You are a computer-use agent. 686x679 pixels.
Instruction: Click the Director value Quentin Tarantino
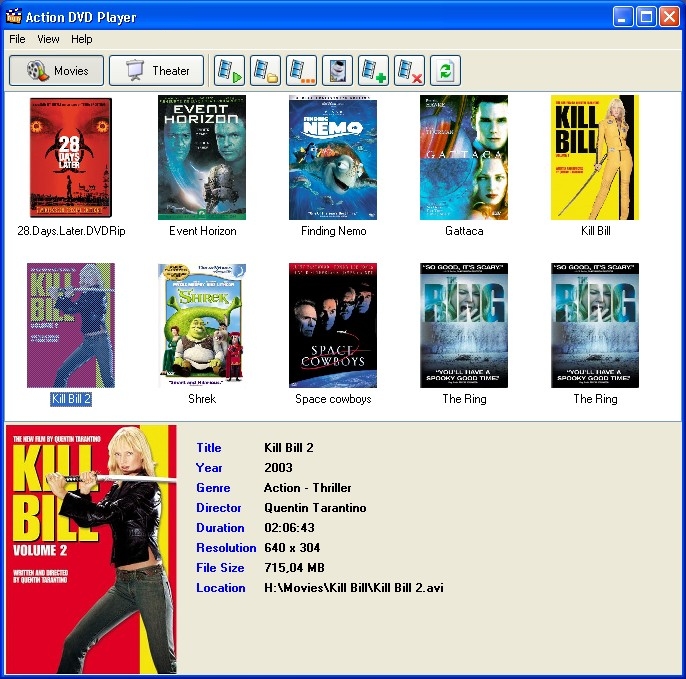315,508
